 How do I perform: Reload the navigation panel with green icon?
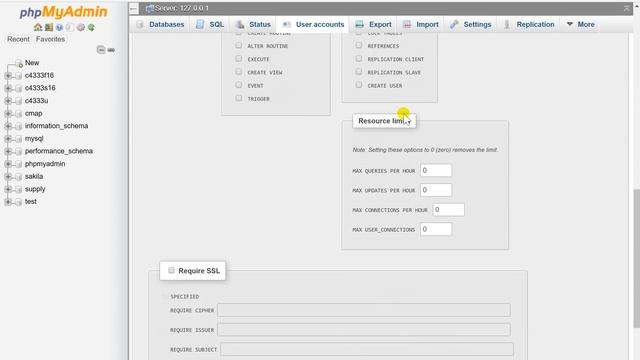click(x=91, y=27)
